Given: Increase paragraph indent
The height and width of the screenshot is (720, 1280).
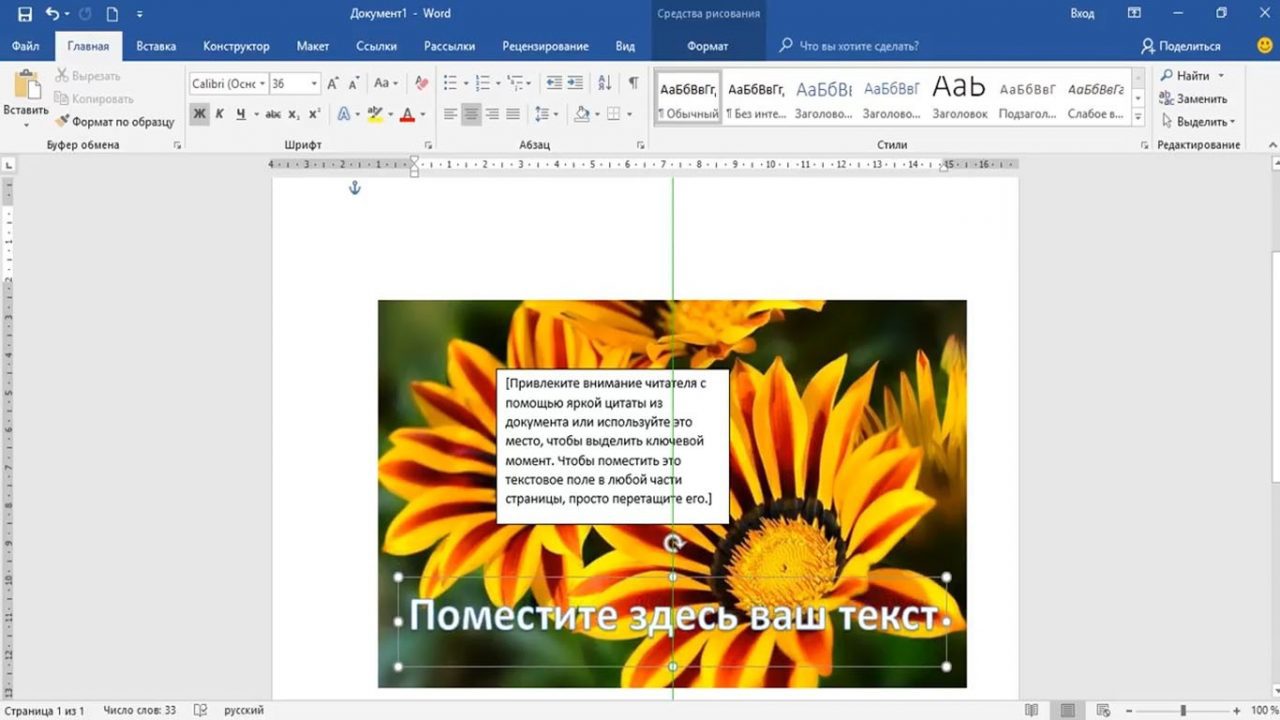Looking at the screenshot, I should coord(575,84).
